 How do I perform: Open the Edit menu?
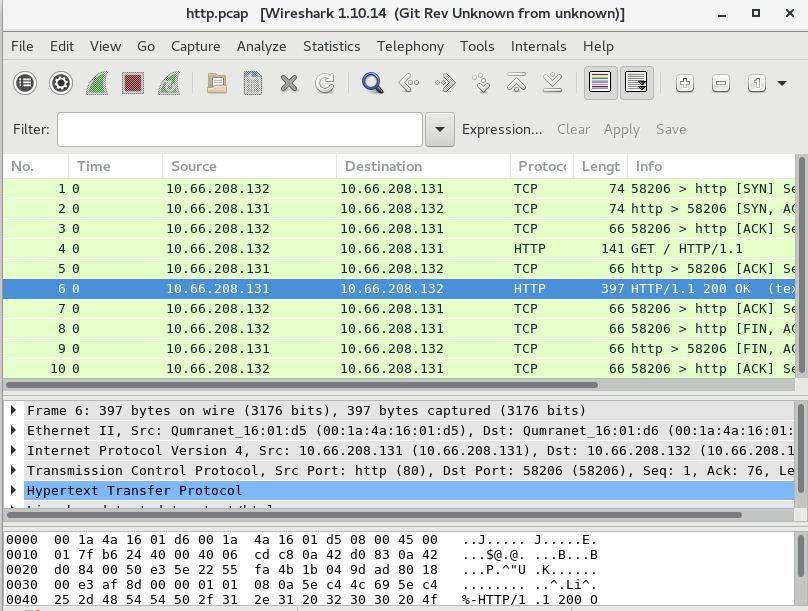(x=62, y=46)
